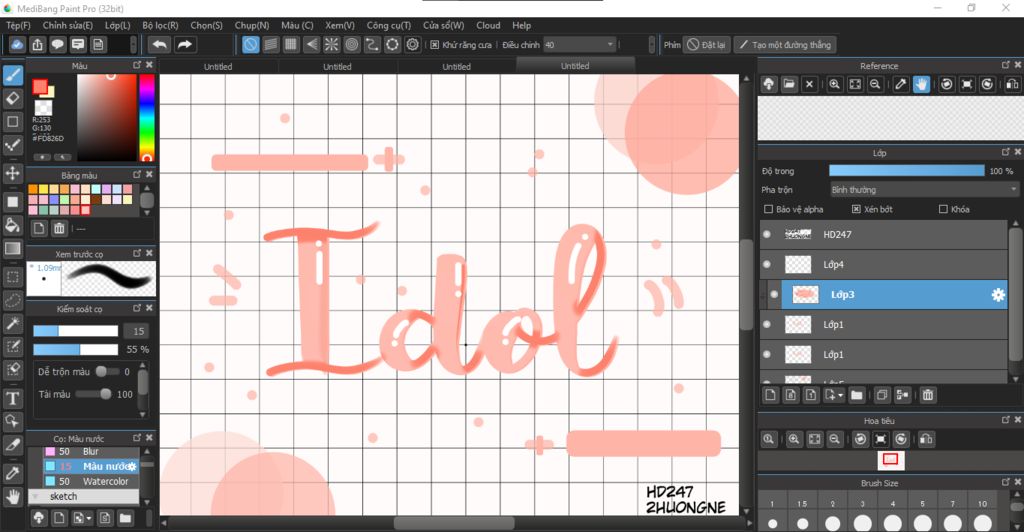Select the Move tool
The width and height of the screenshot is (1024, 532).
pos(12,173)
